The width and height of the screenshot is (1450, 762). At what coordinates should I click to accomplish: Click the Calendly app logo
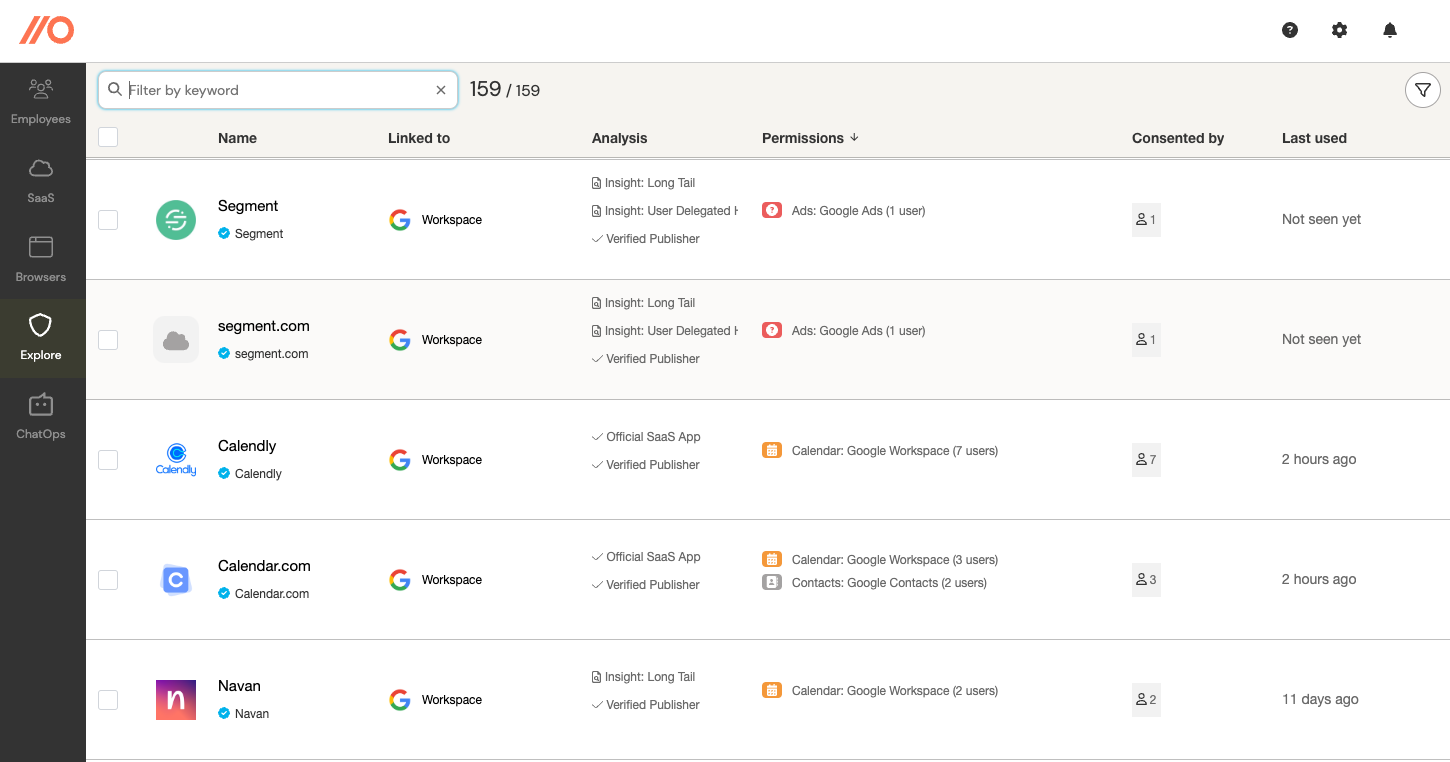(176, 460)
